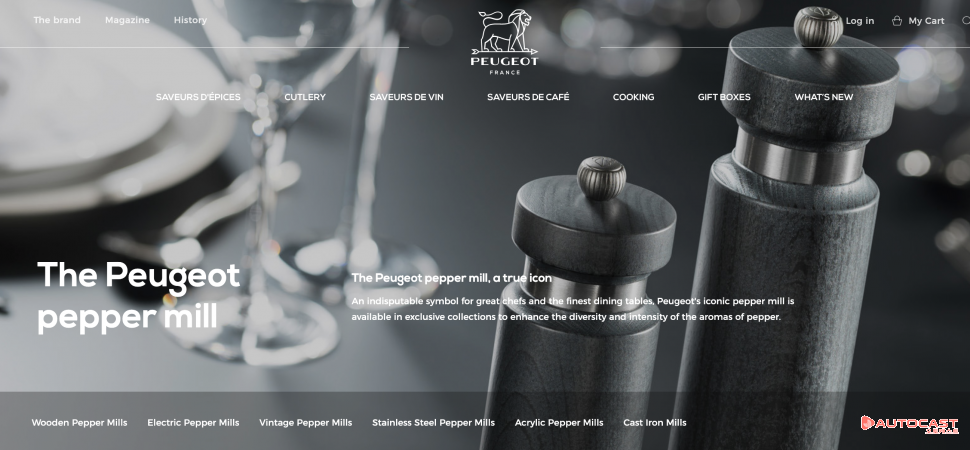This screenshot has height=450, width=970.
Task: Open the Gift Boxes menu
Action: pyautogui.click(x=724, y=97)
